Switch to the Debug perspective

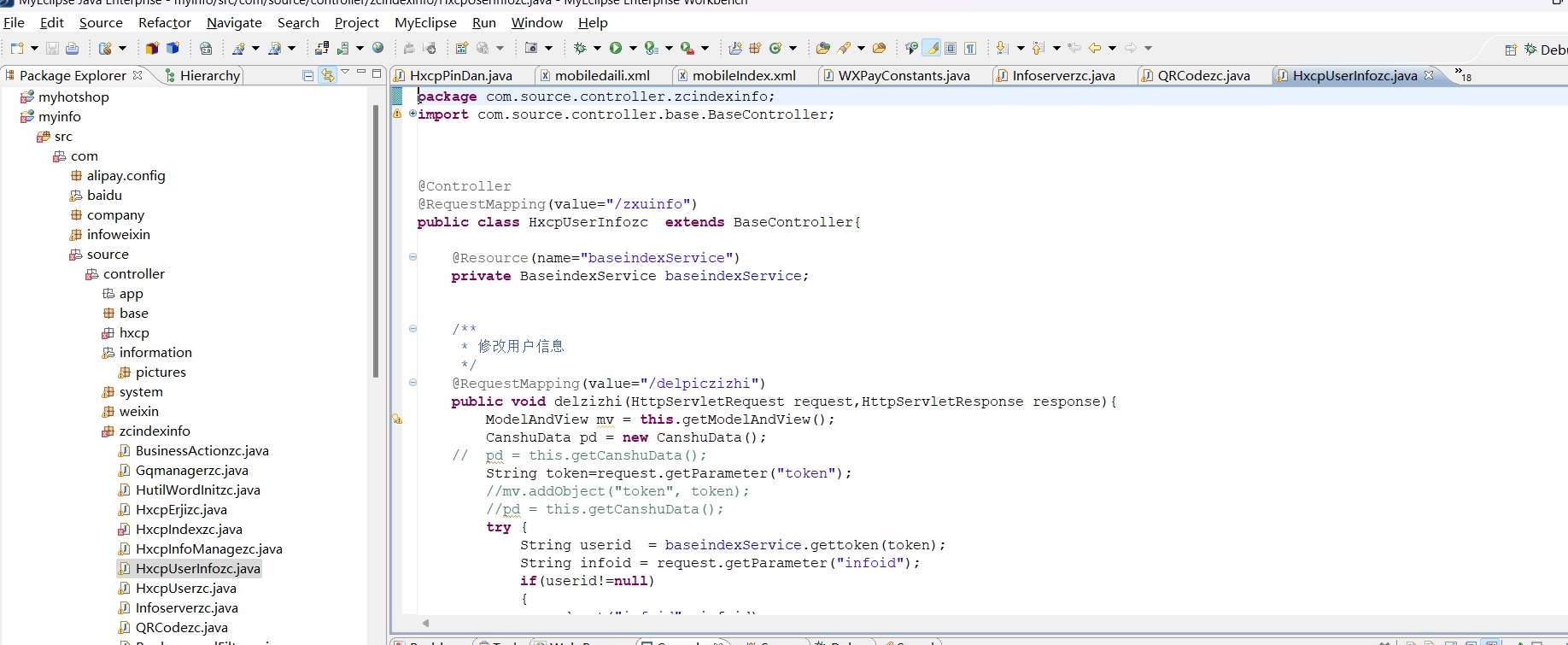click(1547, 50)
